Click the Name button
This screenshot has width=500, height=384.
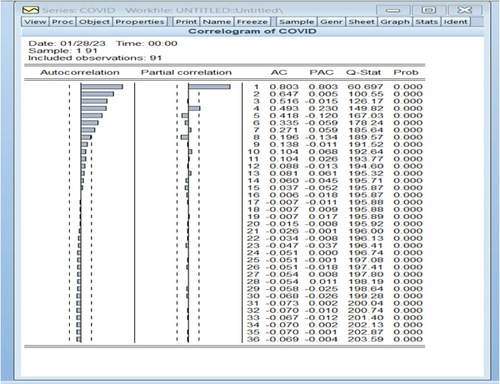click(x=217, y=22)
